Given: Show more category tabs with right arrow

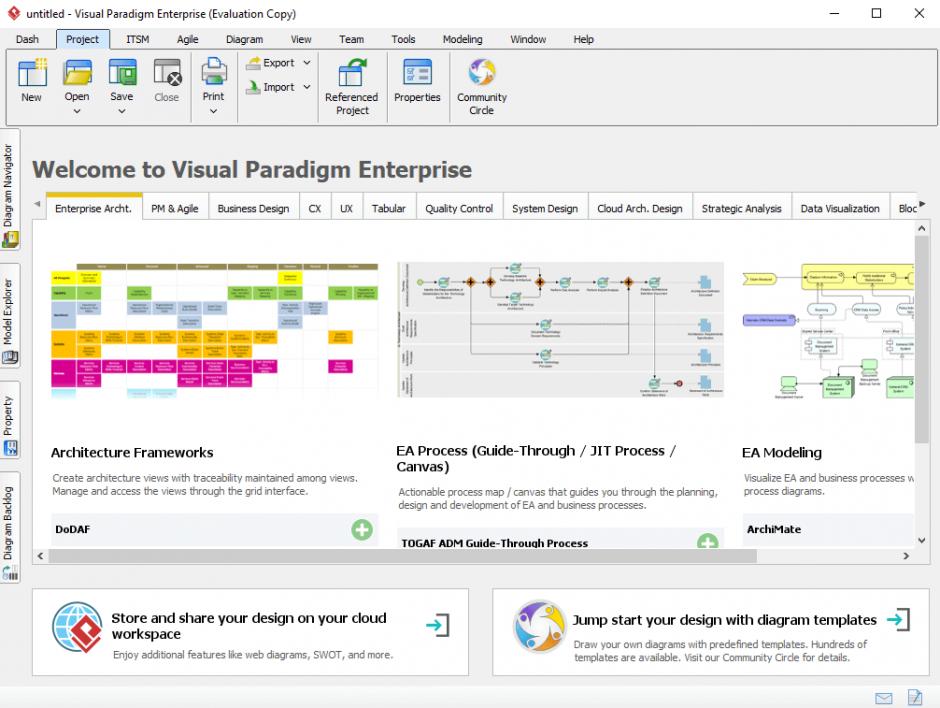Looking at the screenshot, I should pyautogui.click(x=922, y=204).
